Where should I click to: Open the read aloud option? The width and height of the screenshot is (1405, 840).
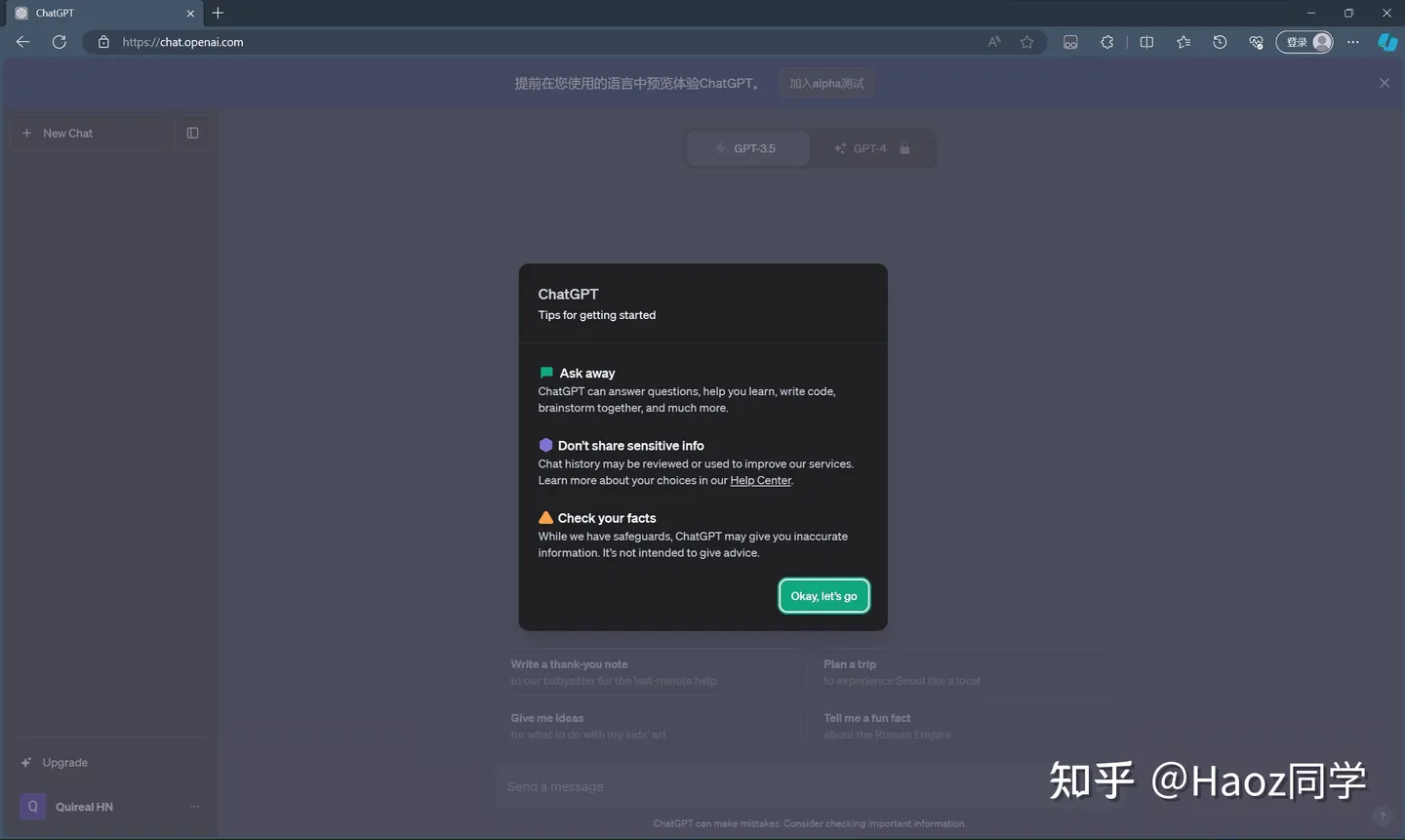(x=994, y=42)
